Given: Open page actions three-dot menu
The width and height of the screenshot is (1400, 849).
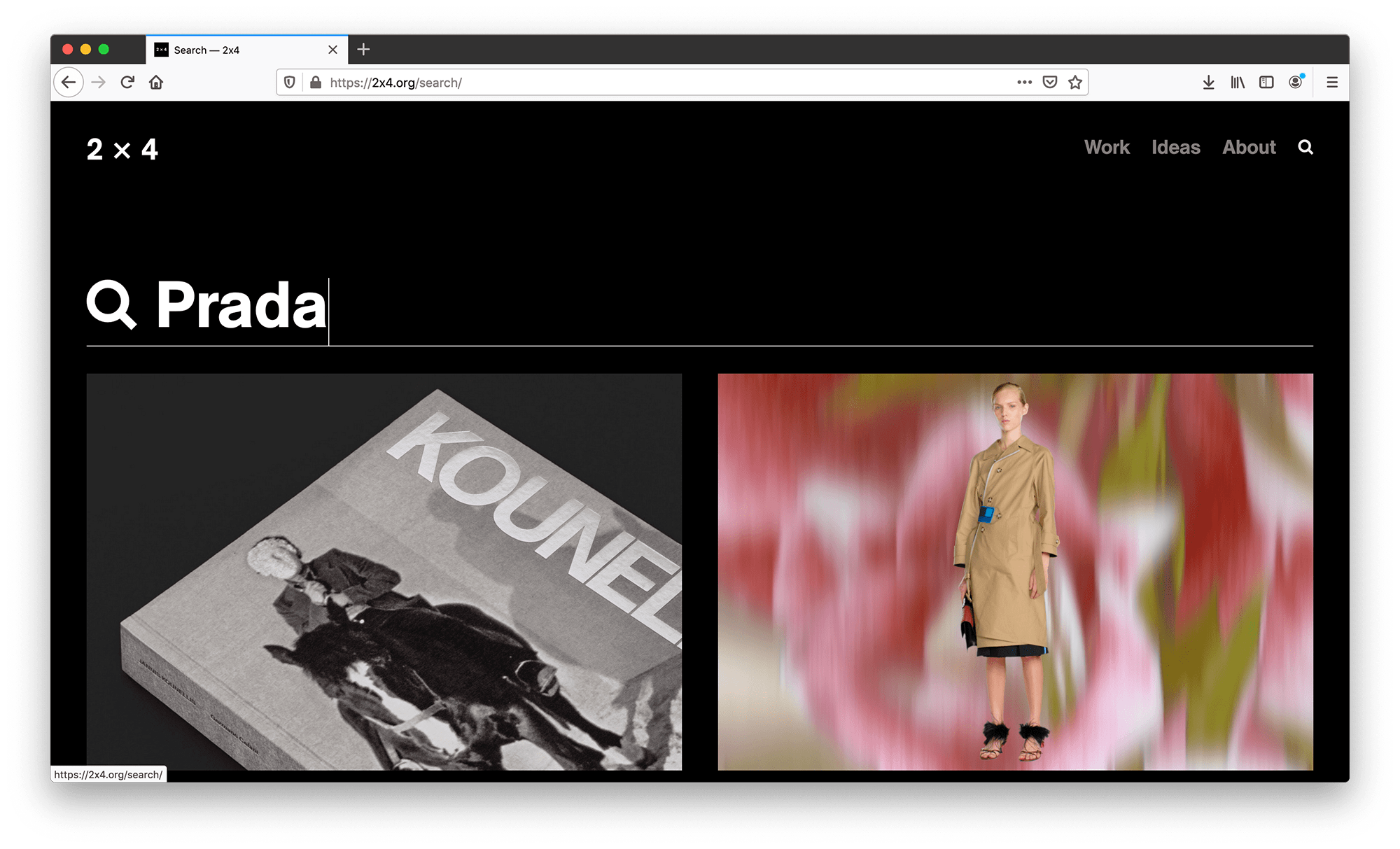Looking at the screenshot, I should point(1024,83).
